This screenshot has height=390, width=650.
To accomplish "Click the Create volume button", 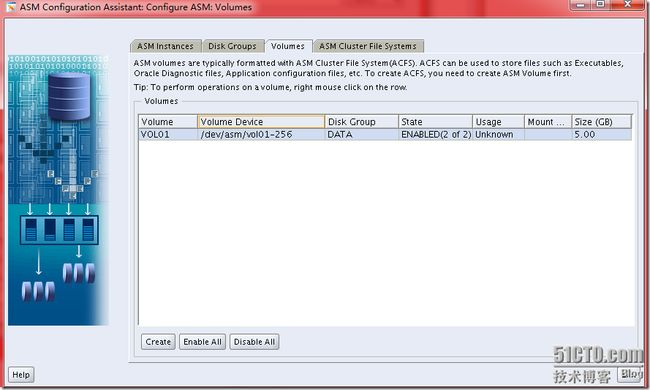I will coord(158,342).
